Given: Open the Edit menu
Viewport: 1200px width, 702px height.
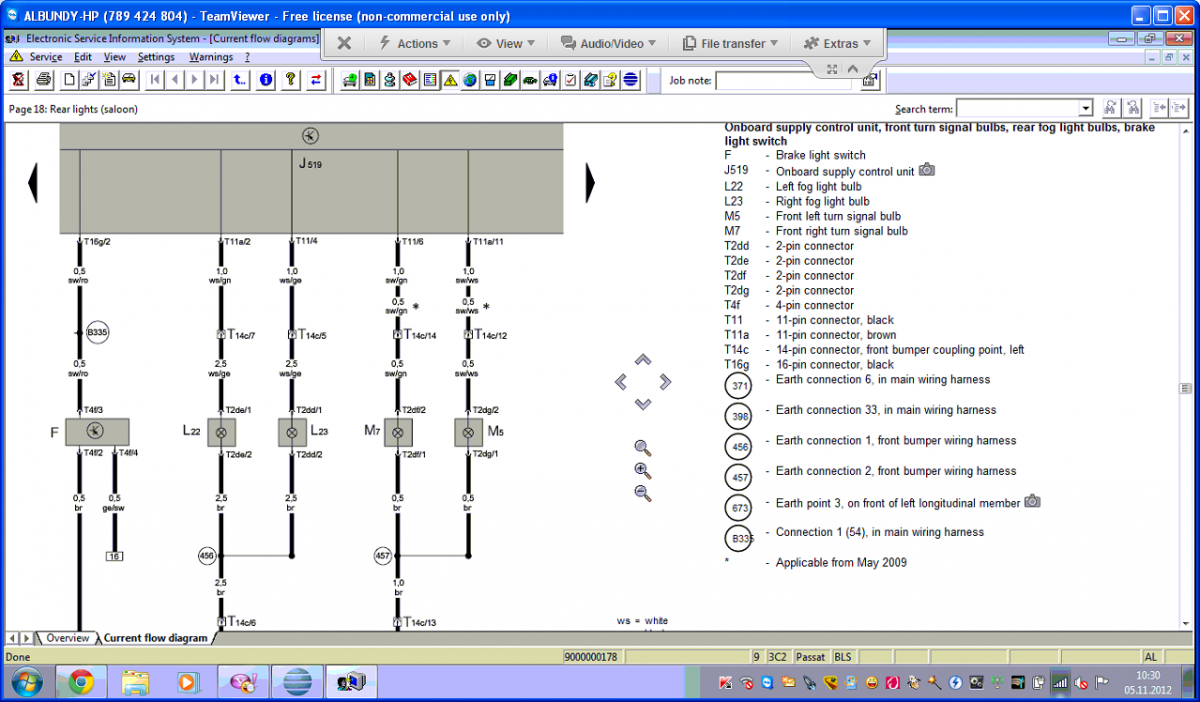Looking at the screenshot, I should [x=83, y=57].
